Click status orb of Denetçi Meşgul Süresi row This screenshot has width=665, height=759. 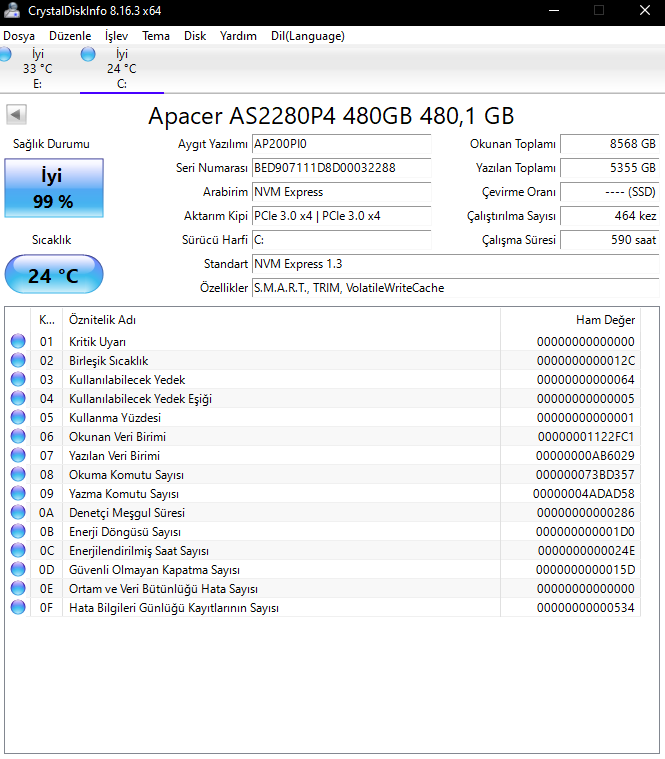(x=18, y=513)
